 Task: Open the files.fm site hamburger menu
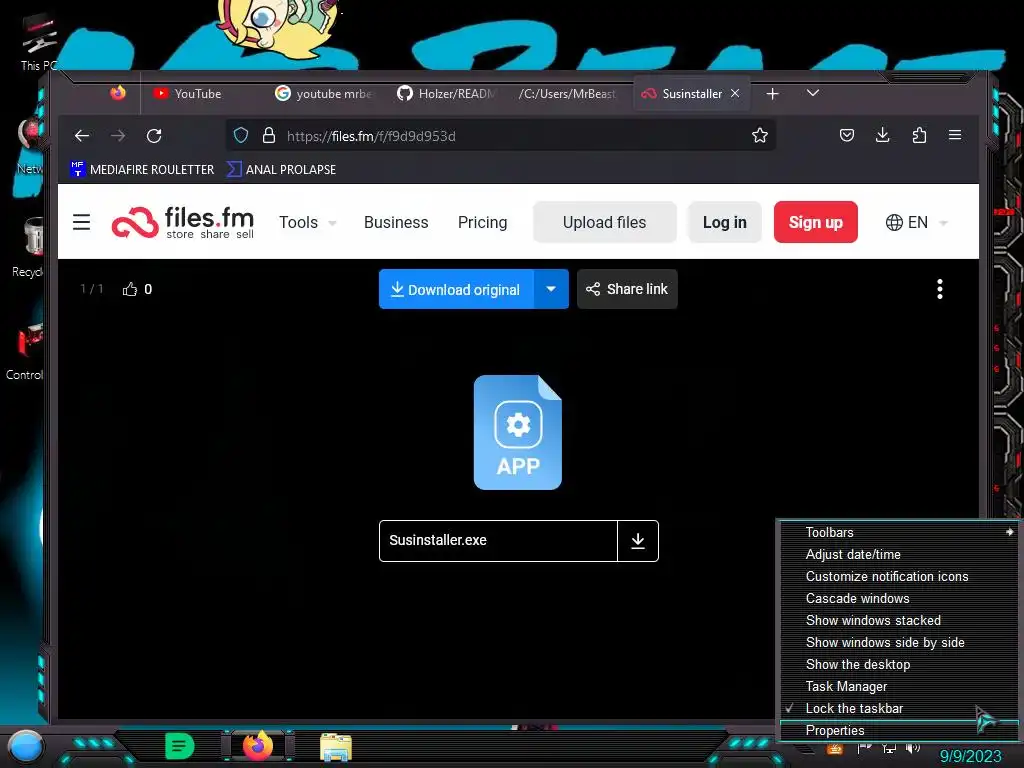pos(81,222)
